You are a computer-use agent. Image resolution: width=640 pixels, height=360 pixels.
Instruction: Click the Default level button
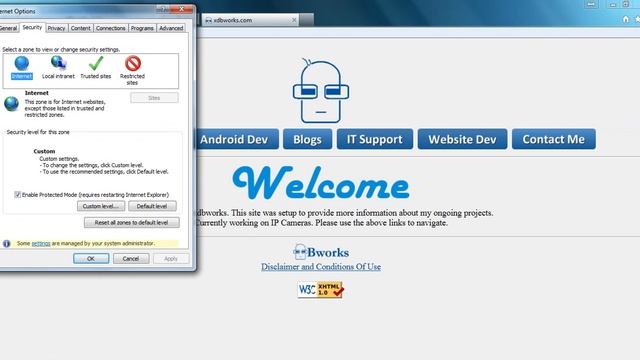(152, 206)
